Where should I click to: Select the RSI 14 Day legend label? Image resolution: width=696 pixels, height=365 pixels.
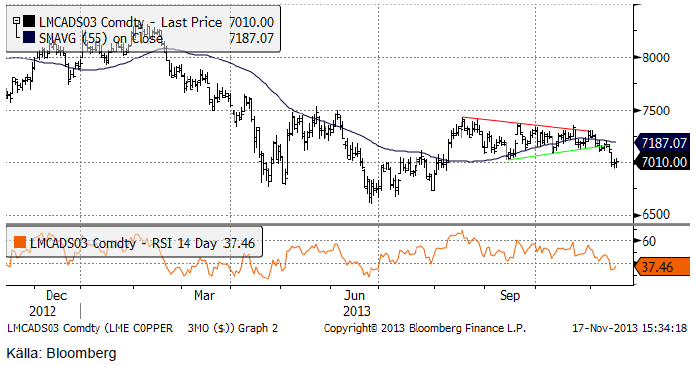pos(142,243)
